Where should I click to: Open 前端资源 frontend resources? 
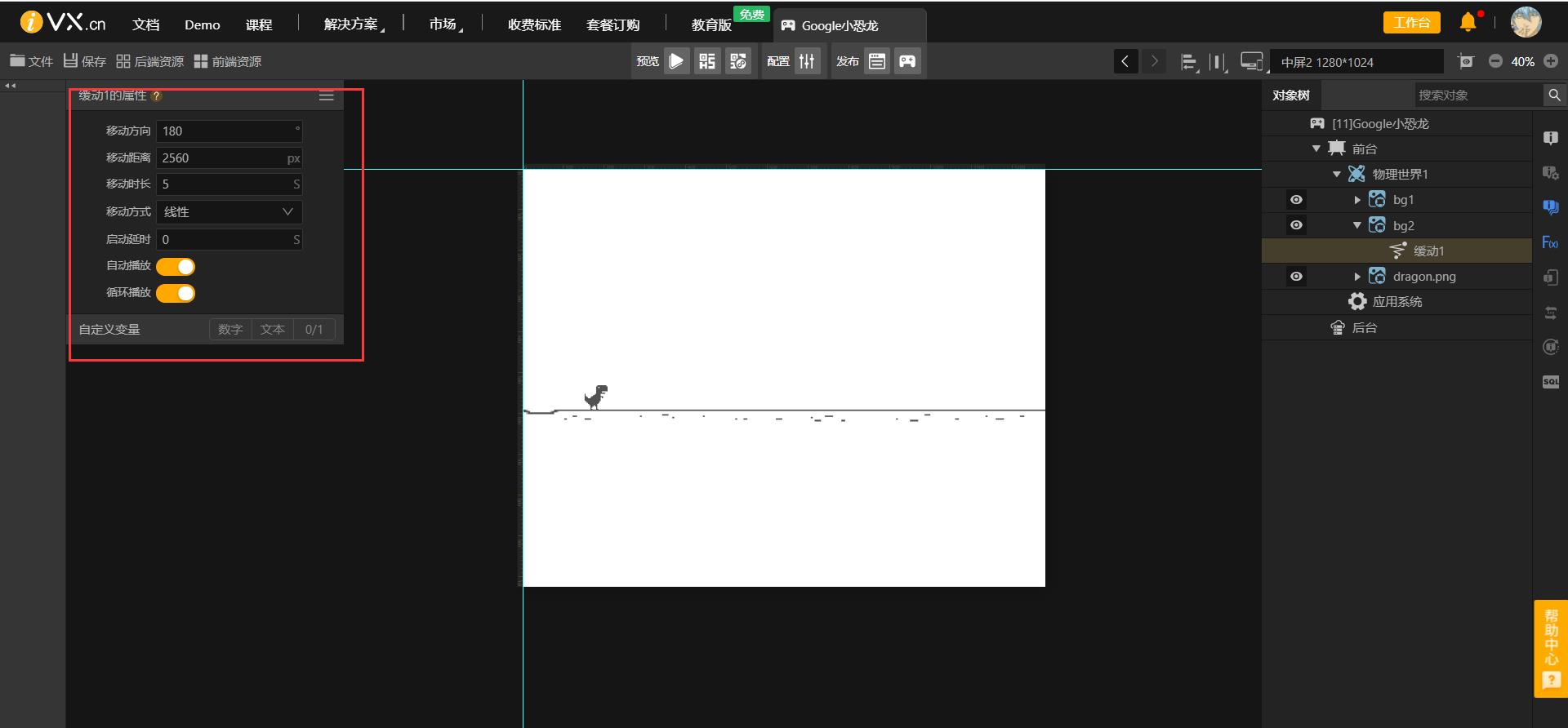click(x=228, y=61)
